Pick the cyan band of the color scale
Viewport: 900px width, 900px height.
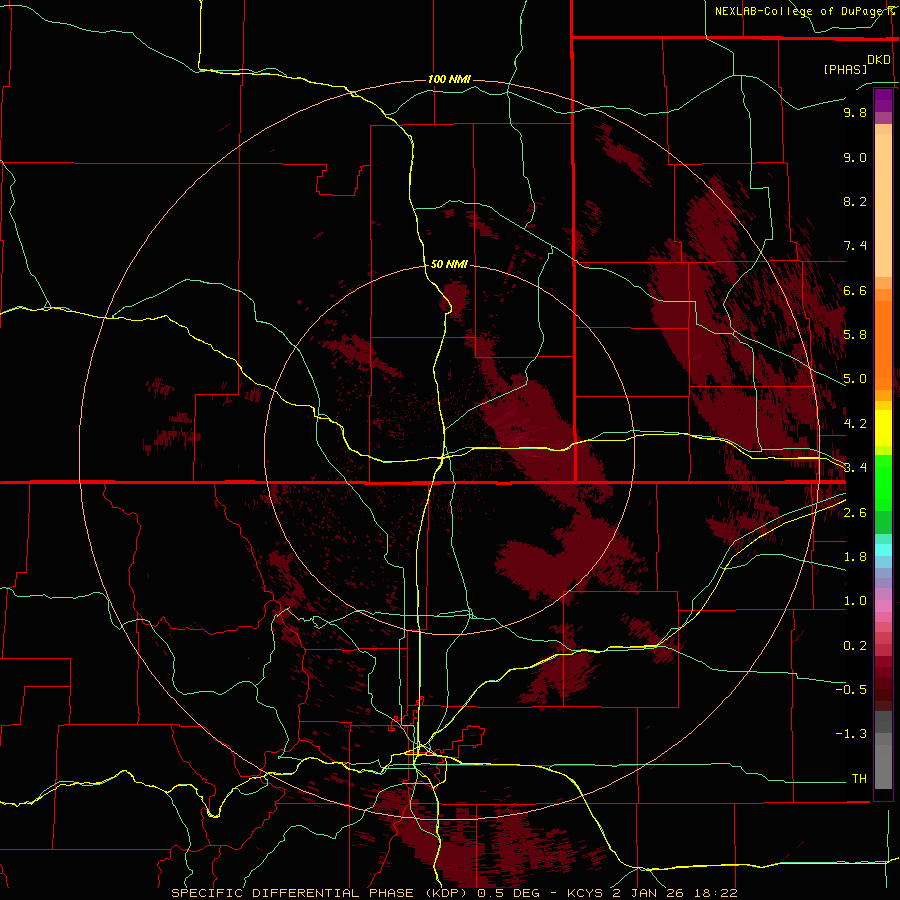[883, 550]
